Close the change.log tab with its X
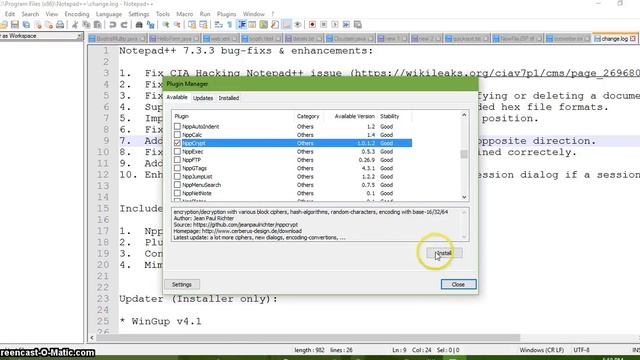 [633, 39]
